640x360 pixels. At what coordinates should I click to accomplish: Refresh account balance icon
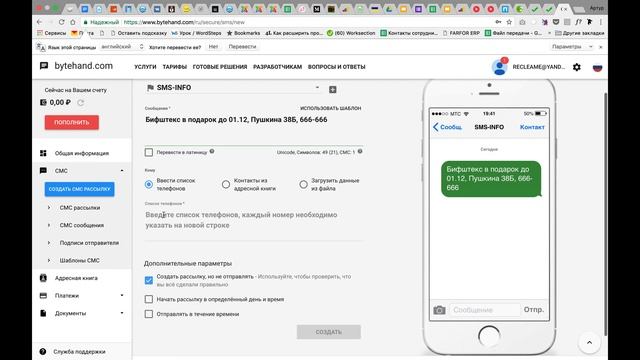click(81, 103)
